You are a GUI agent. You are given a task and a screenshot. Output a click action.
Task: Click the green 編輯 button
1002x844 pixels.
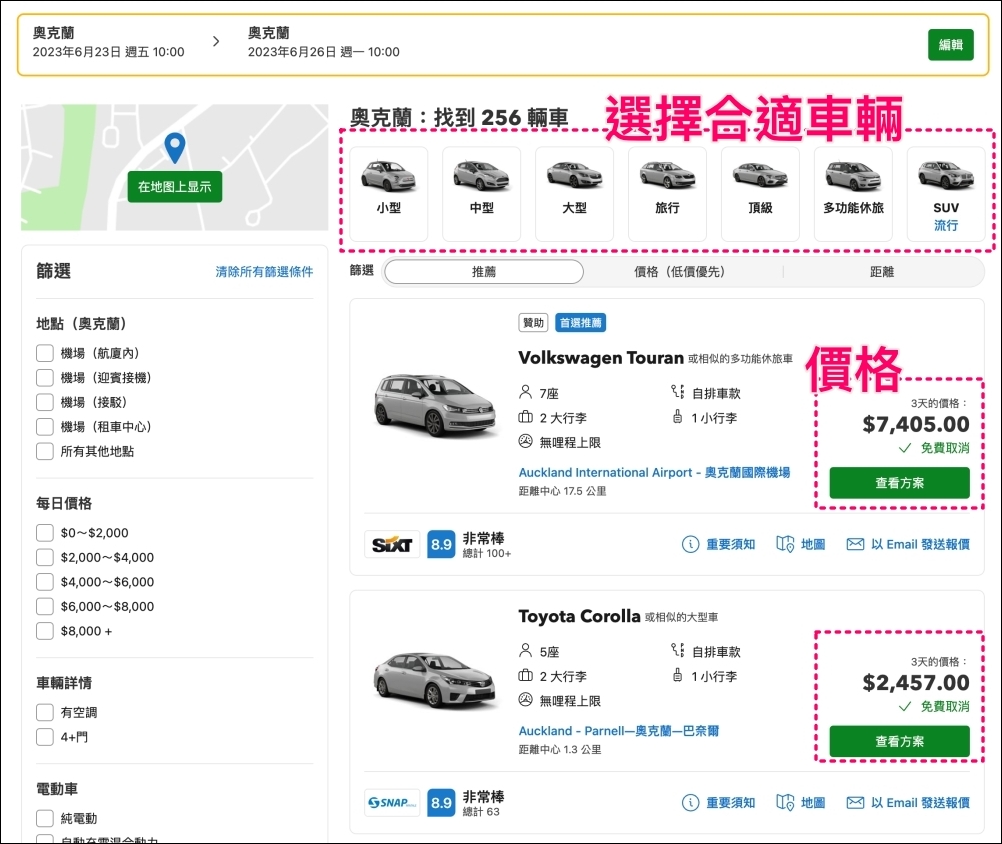(951, 45)
